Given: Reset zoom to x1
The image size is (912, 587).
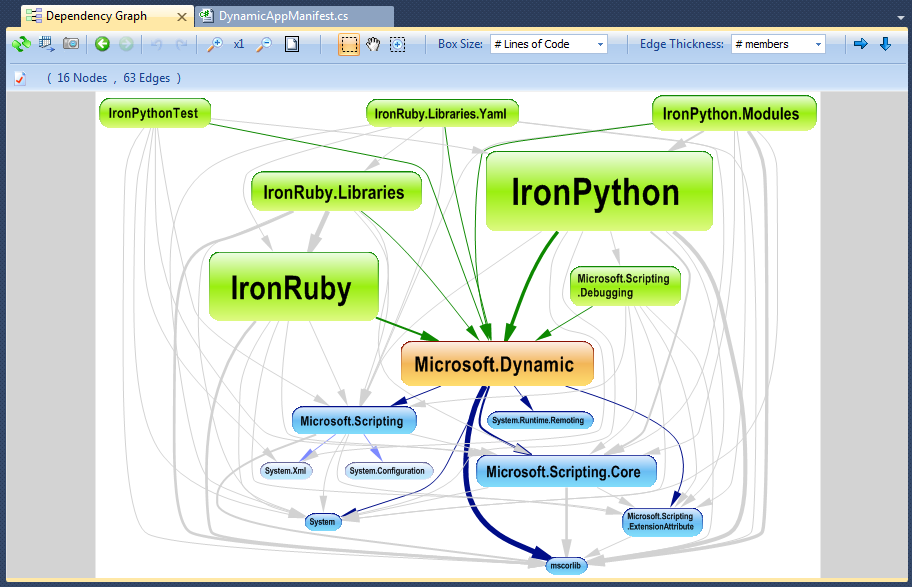Looking at the screenshot, I should point(239,44).
